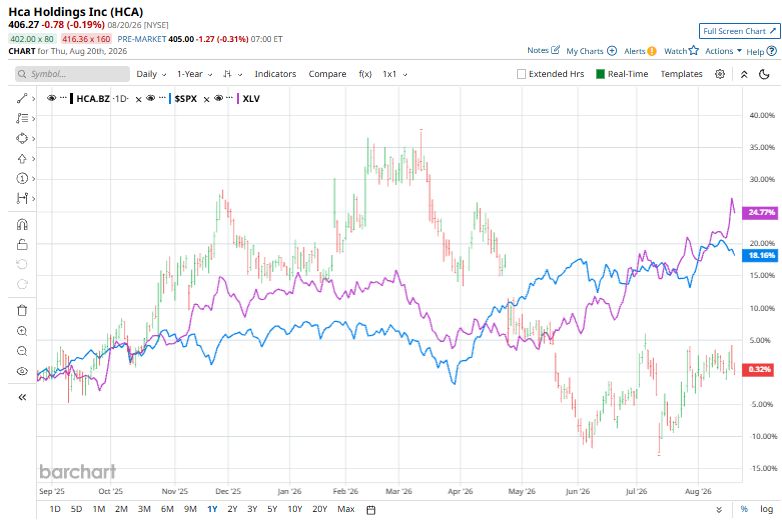This screenshot has height=526, width=782.
Task: Collapse the left drawing toolbar
Action: click(x=22, y=397)
